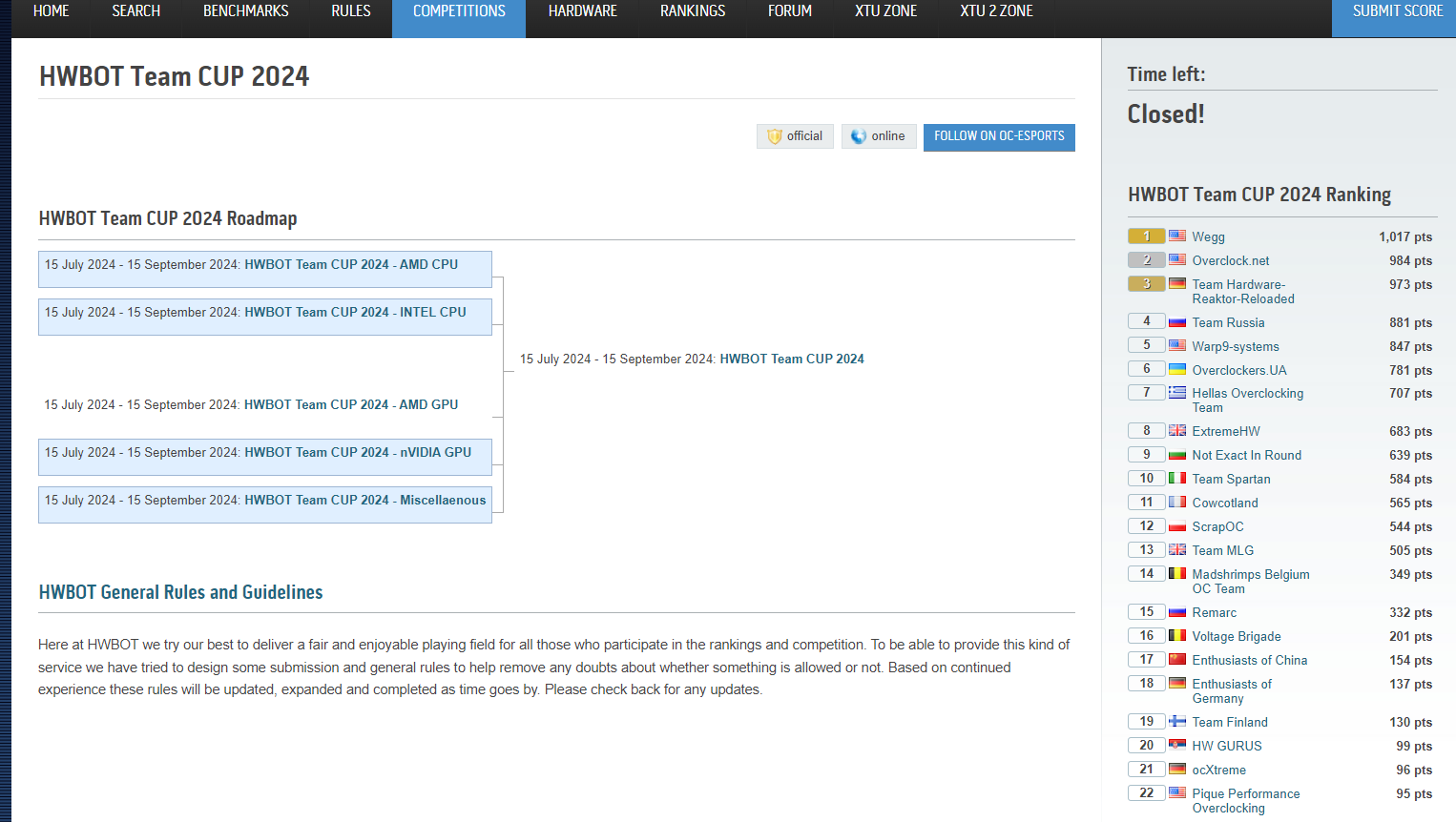This screenshot has height=822, width=1456.
Task: Click the flag beside Pique Performance Overclocking
Action: pos(1177,792)
